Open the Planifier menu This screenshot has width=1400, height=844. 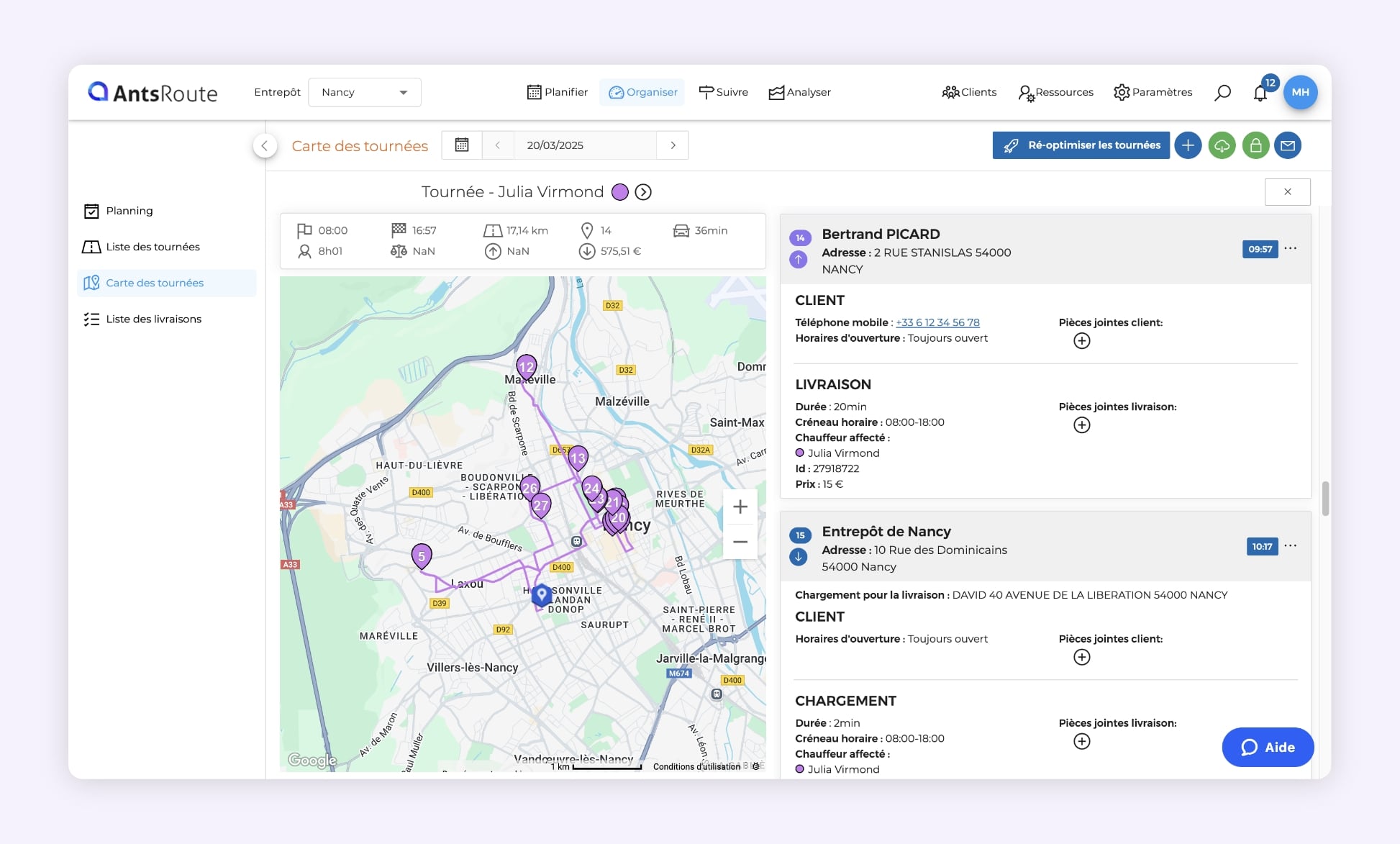pos(558,92)
